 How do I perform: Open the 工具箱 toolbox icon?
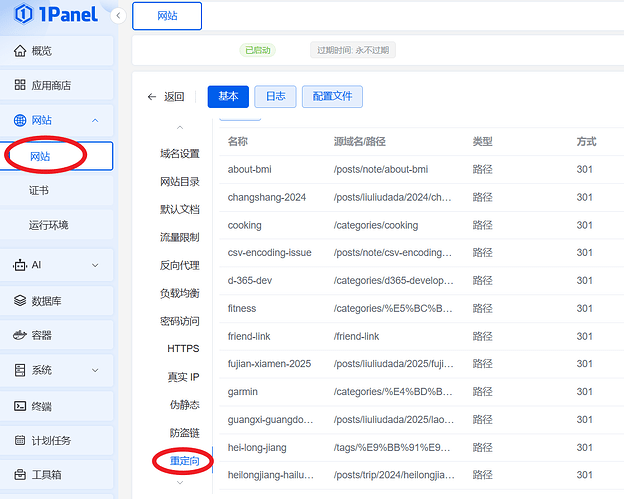[x=20, y=476]
